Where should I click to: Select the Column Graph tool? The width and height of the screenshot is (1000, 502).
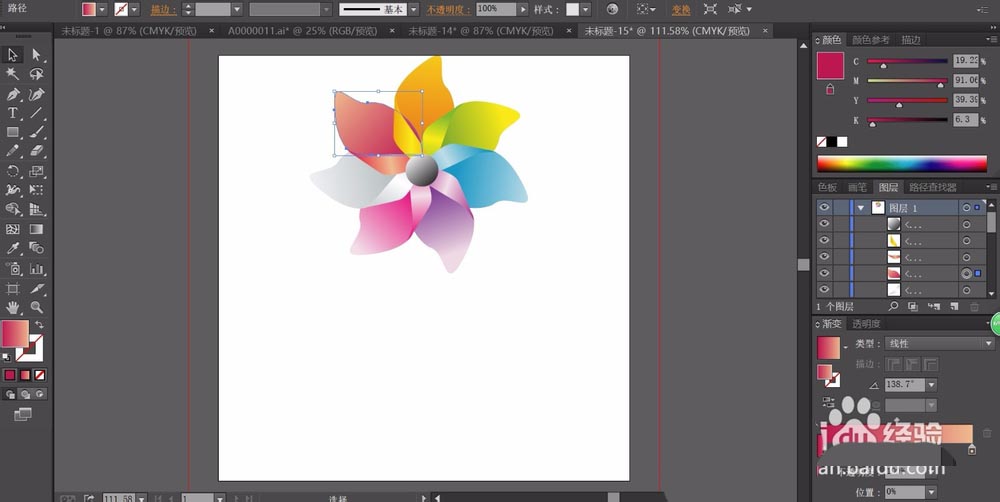(36, 269)
